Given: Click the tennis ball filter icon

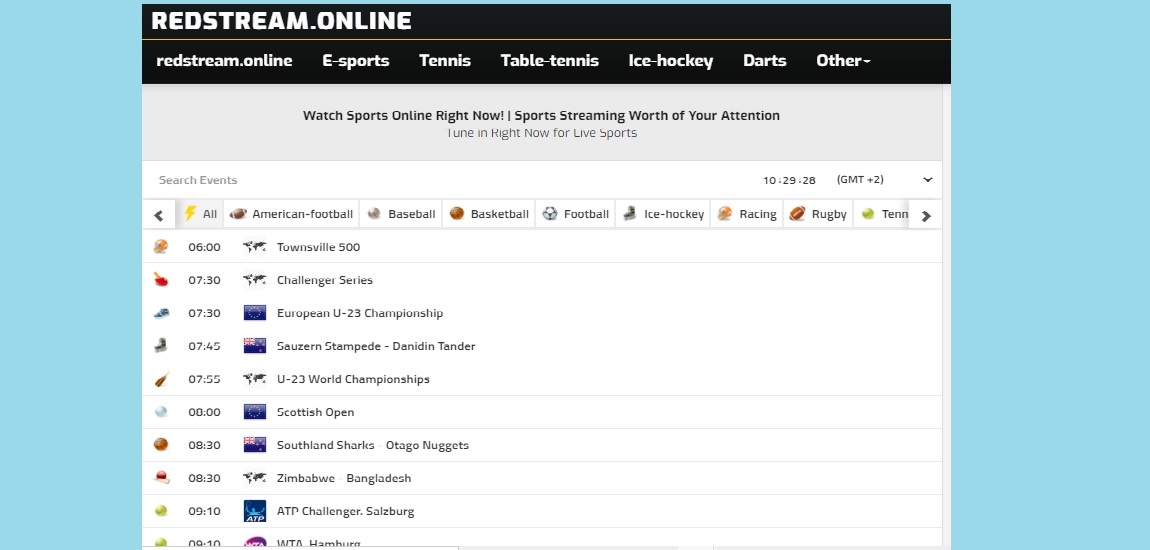Looking at the screenshot, I should [x=868, y=213].
